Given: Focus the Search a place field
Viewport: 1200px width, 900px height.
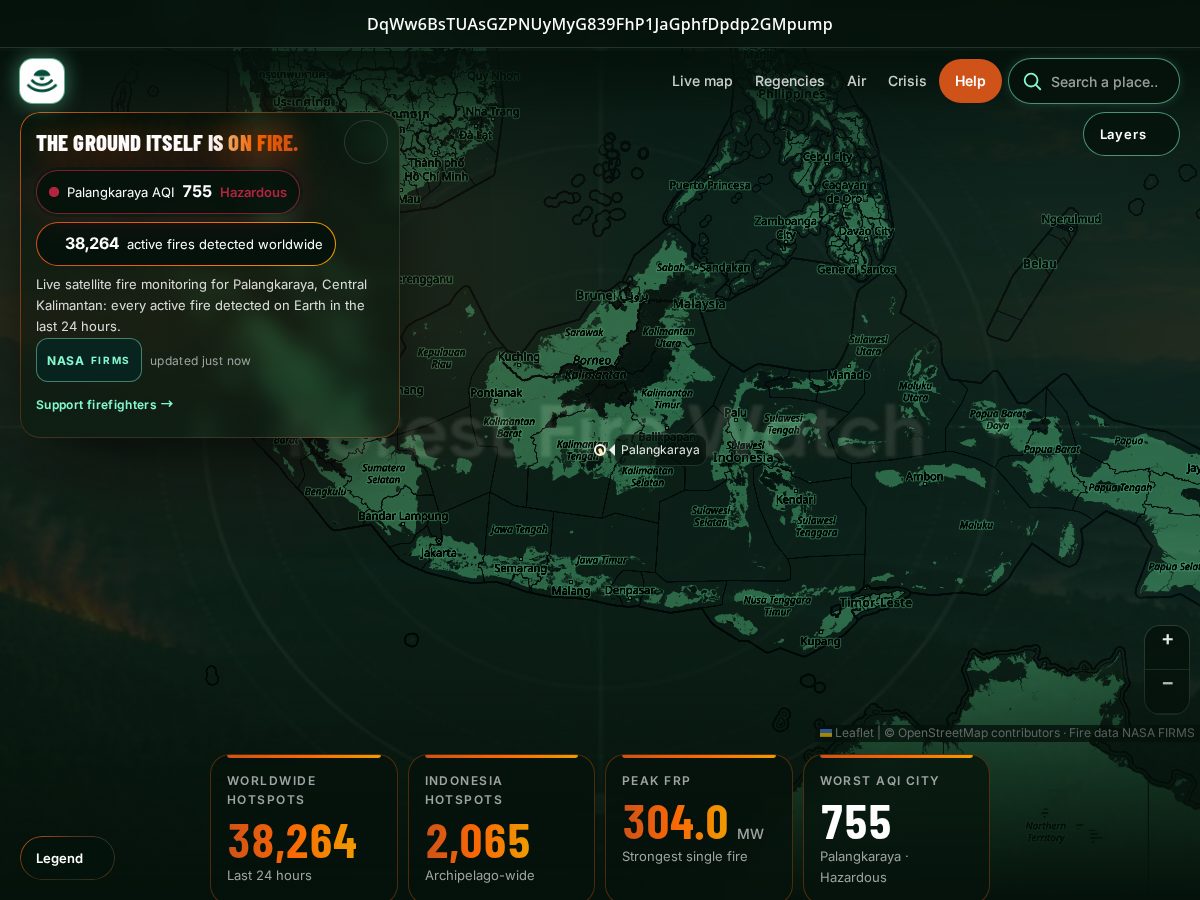Looking at the screenshot, I should [1094, 82].
